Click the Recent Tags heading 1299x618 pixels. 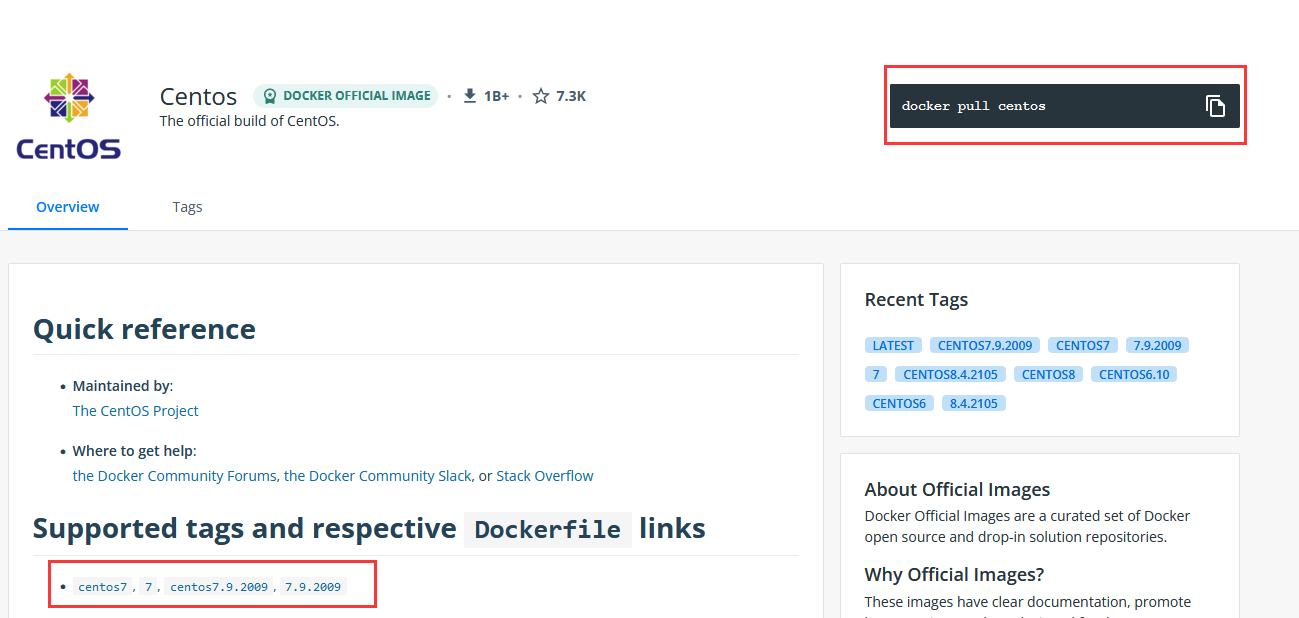click(916, 299)
